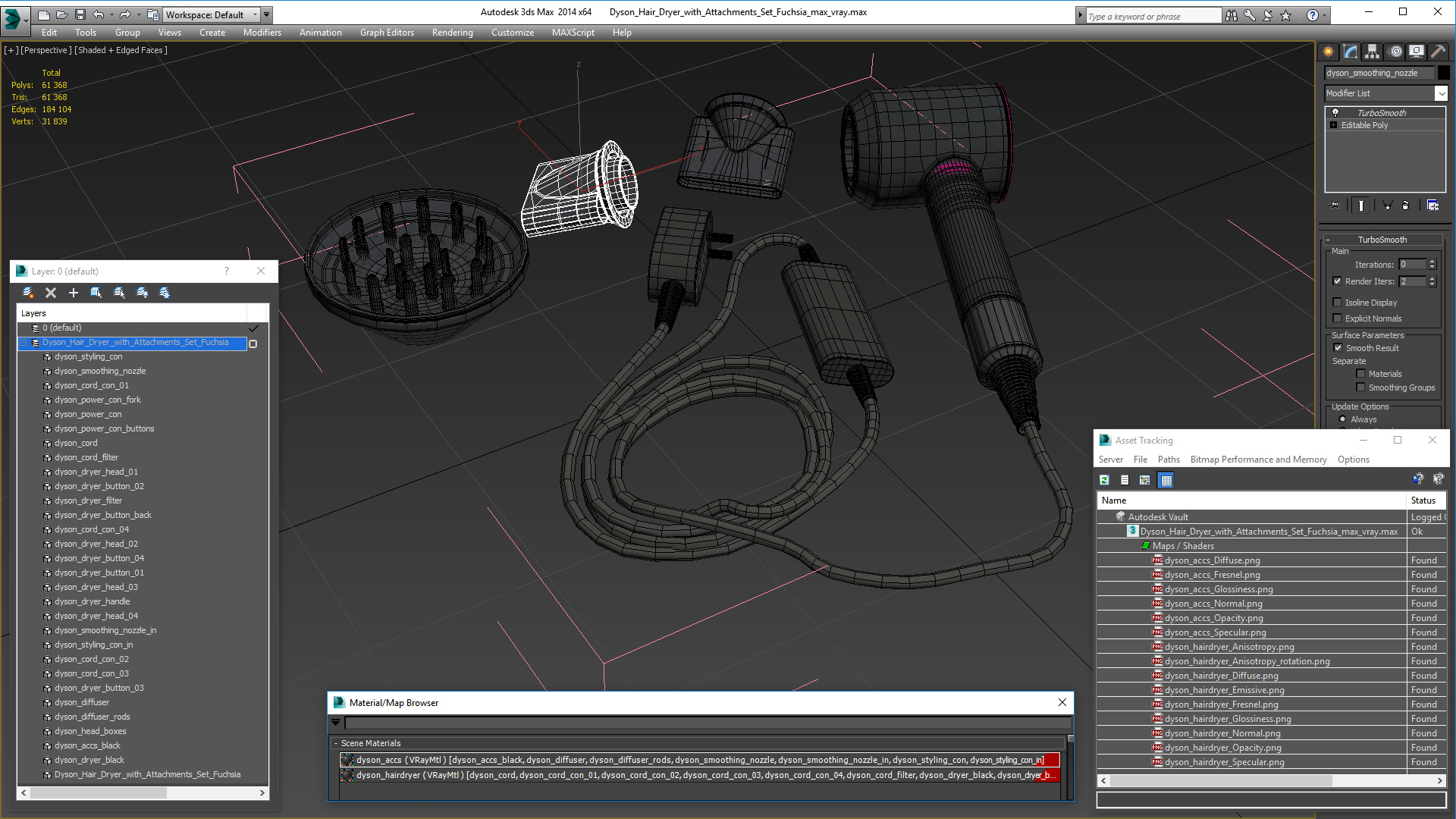1456x819 pixels.
Task: Click Refresh icon in the Asset Tracking toolbar
Action: [1105, 480]
